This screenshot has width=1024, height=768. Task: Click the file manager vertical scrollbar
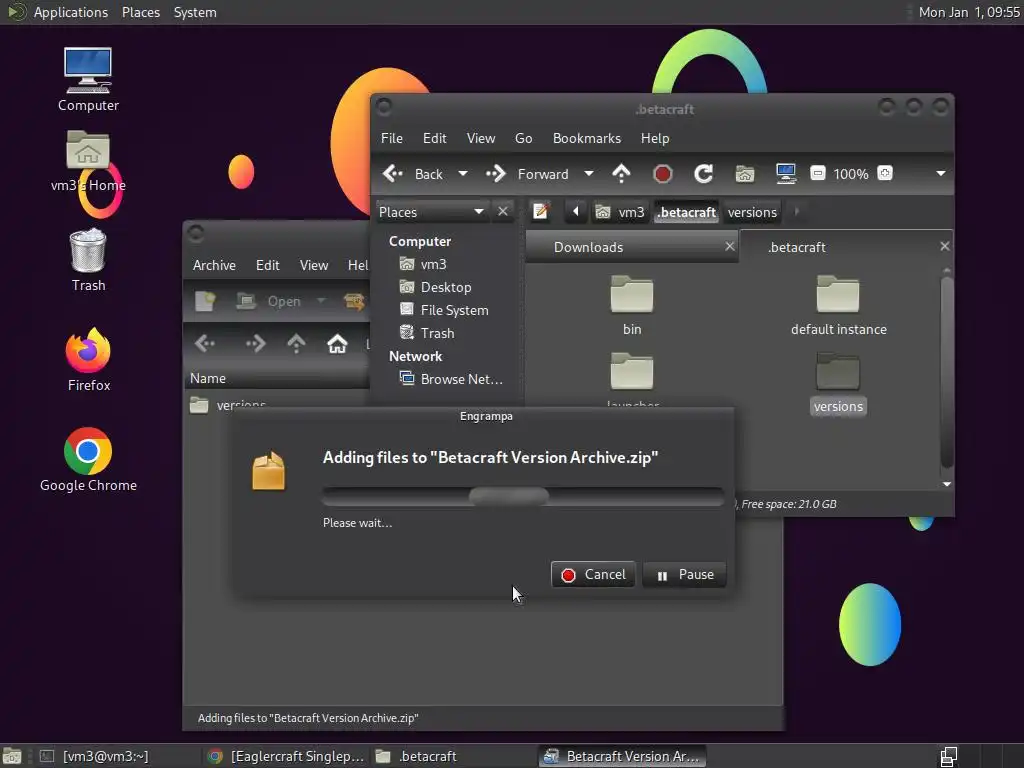(946, 372)
